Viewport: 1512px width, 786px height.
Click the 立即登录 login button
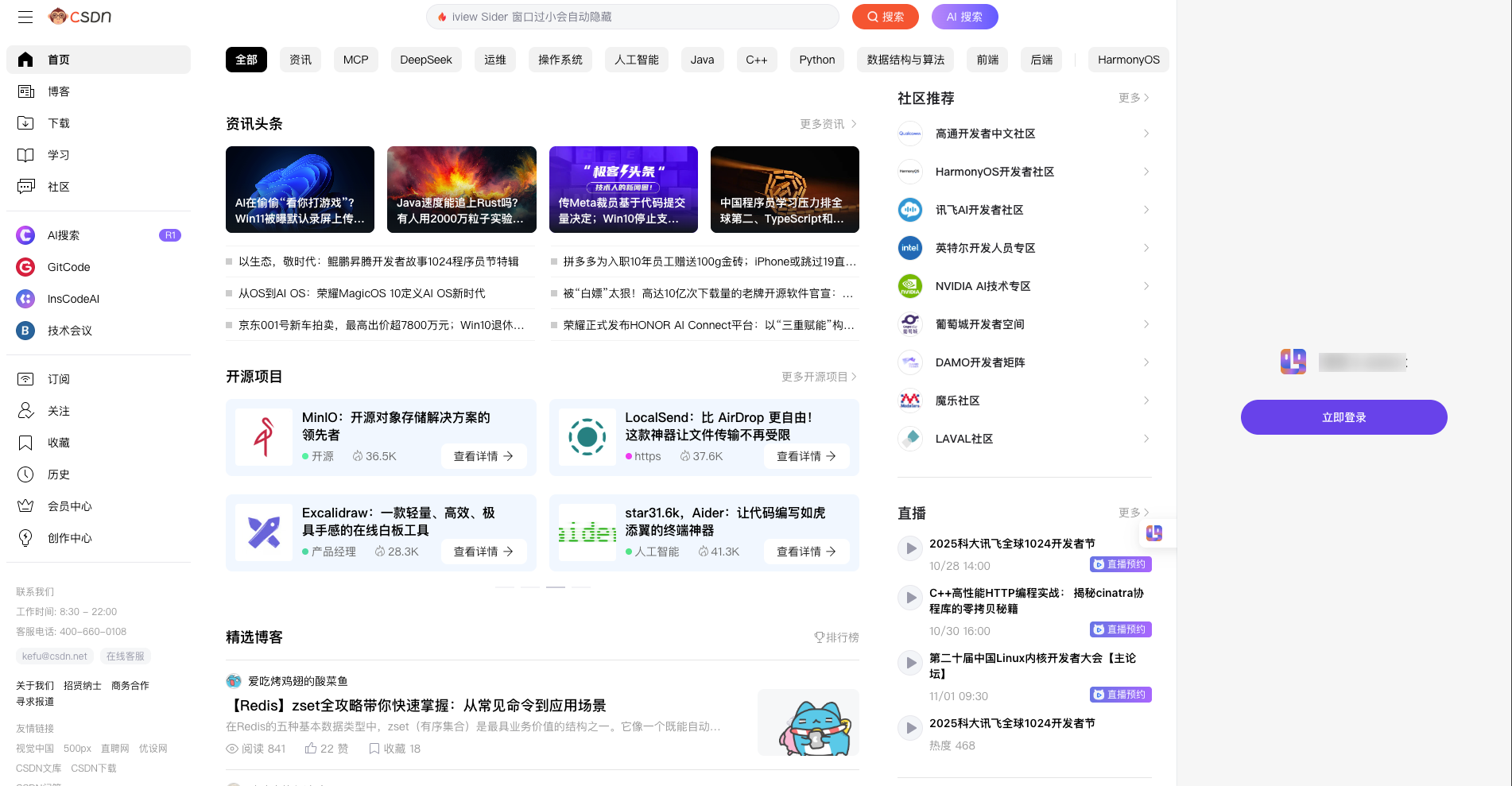point(1343,417)
